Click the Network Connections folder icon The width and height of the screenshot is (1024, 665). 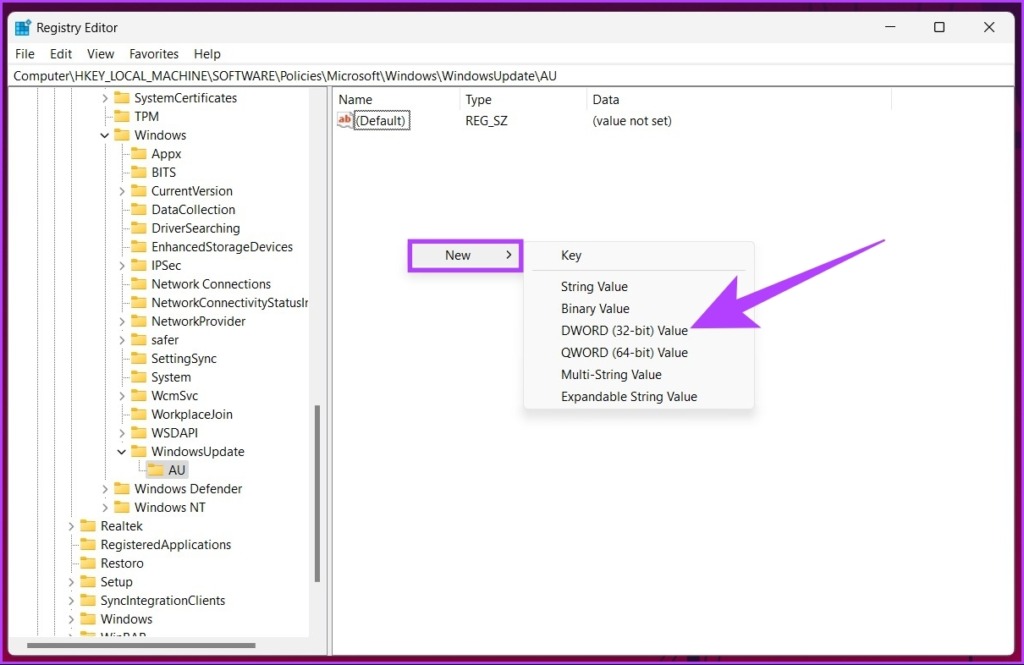(x=138, y=284)
